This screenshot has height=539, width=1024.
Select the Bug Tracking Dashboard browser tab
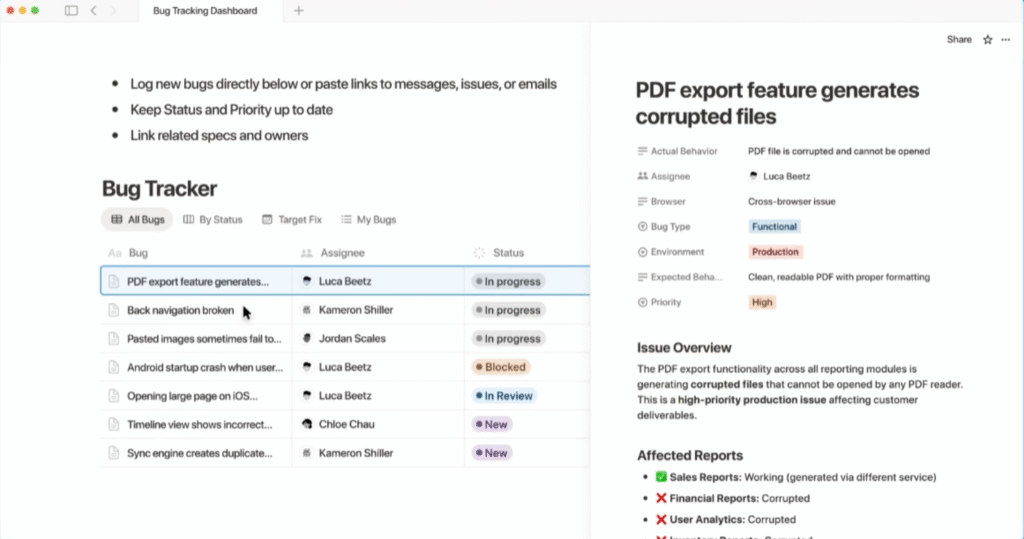(204, 11)
